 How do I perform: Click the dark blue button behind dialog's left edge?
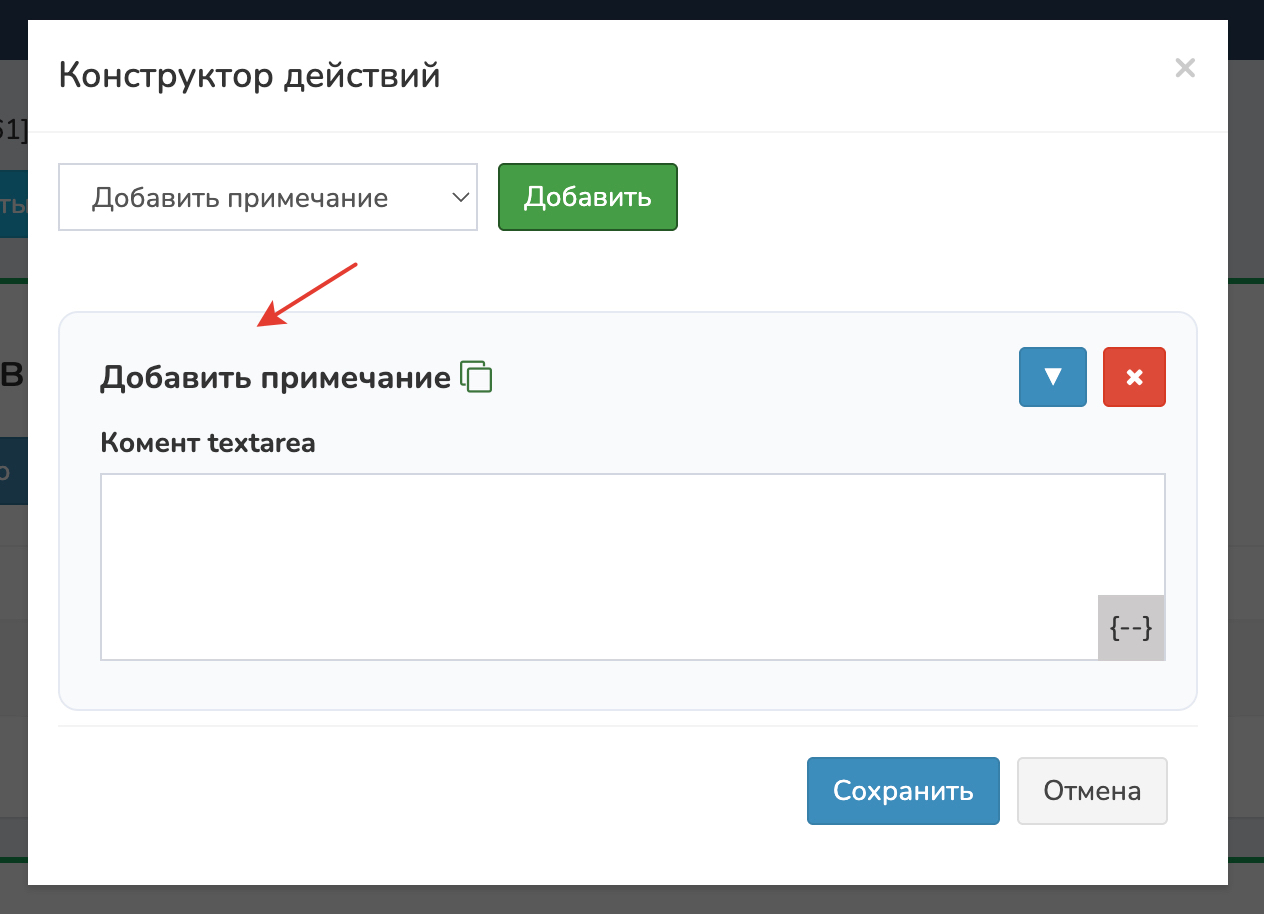[13, 470]
